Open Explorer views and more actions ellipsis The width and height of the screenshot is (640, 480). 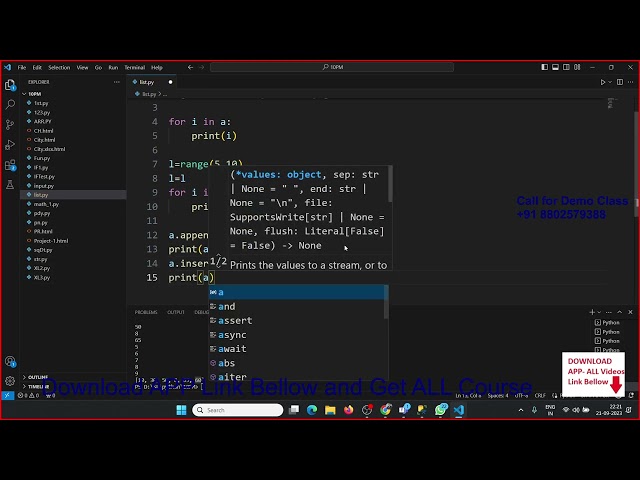117,82
